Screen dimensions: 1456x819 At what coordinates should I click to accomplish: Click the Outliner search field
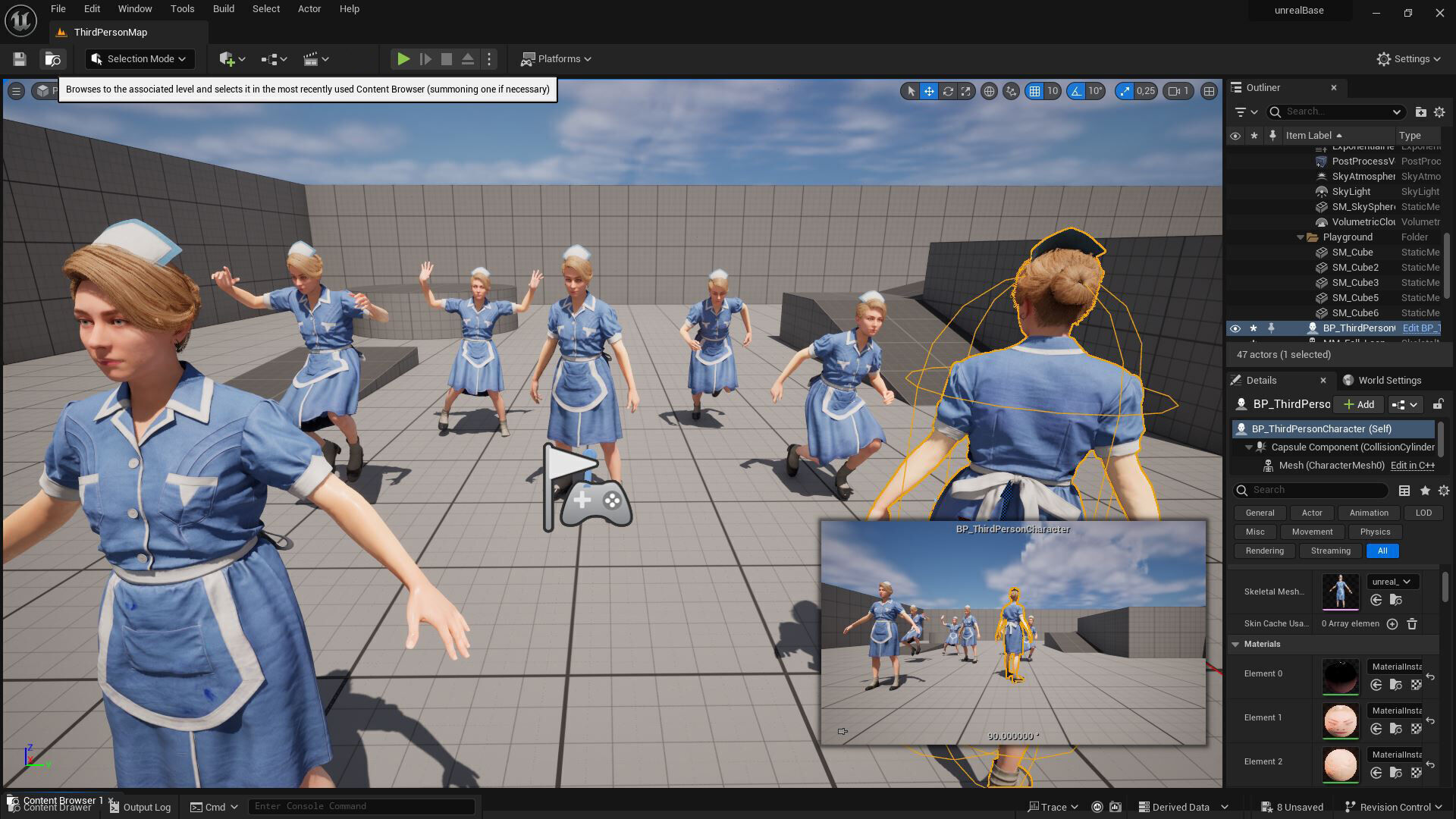pyautogui.click(x=1335, y=111)
